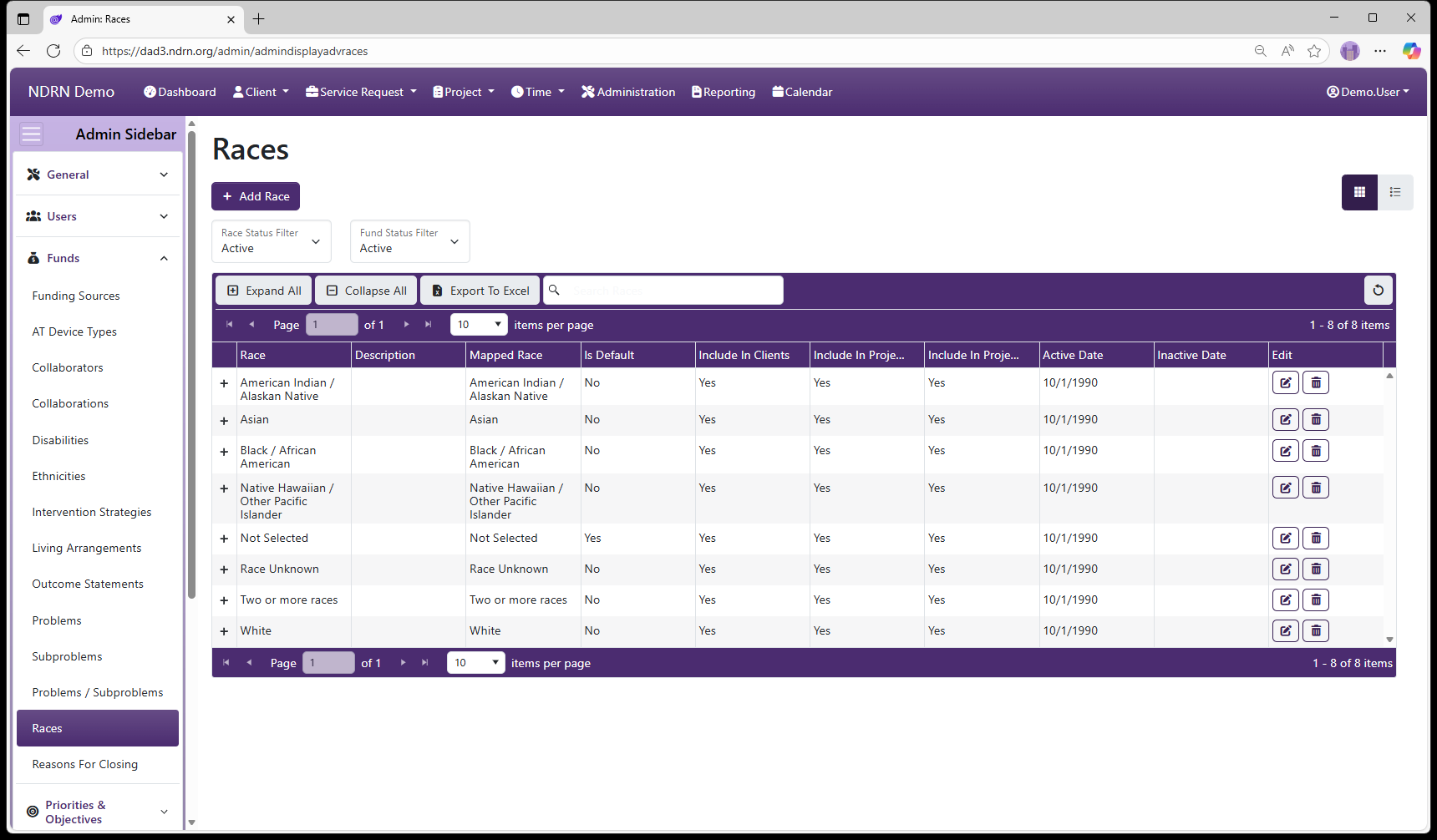Viewport: 1437px width, 840px height.
Task: Edit the Race Unknown row
Action: point(1285,569)
